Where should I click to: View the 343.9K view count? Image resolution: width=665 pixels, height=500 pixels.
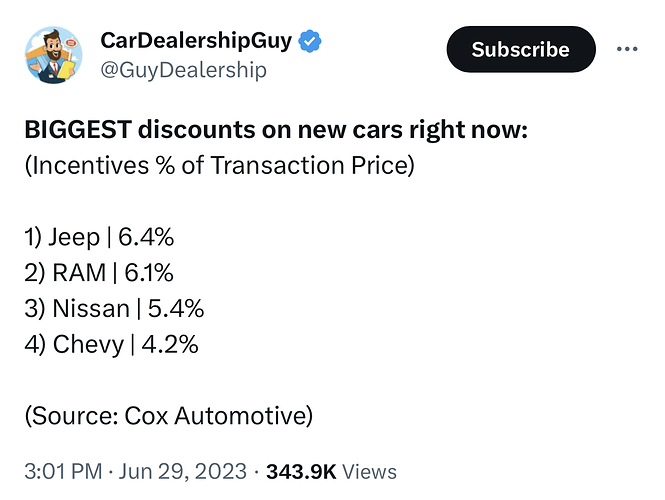[301, 471]
